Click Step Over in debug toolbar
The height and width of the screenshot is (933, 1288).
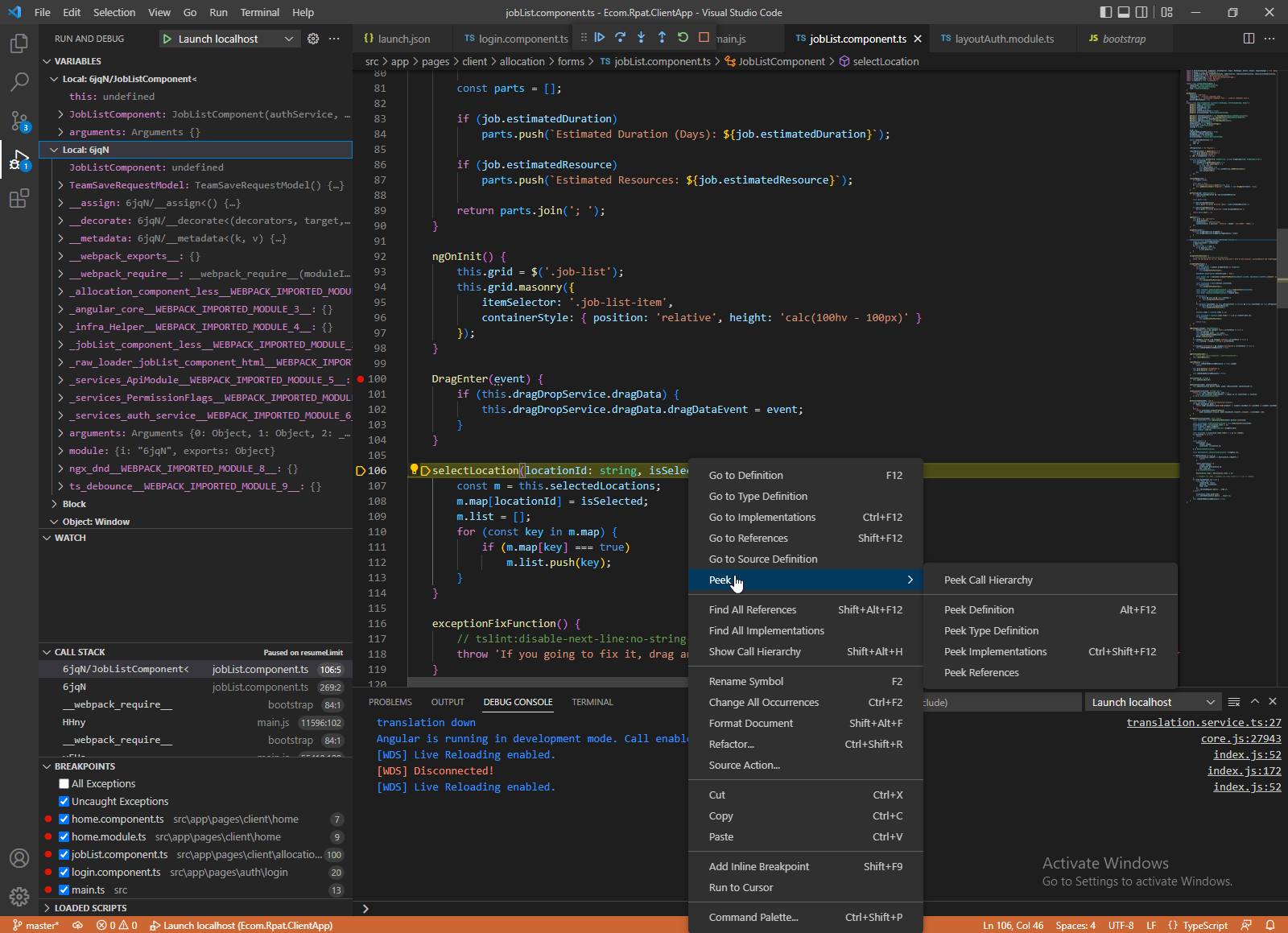(620, 37)
